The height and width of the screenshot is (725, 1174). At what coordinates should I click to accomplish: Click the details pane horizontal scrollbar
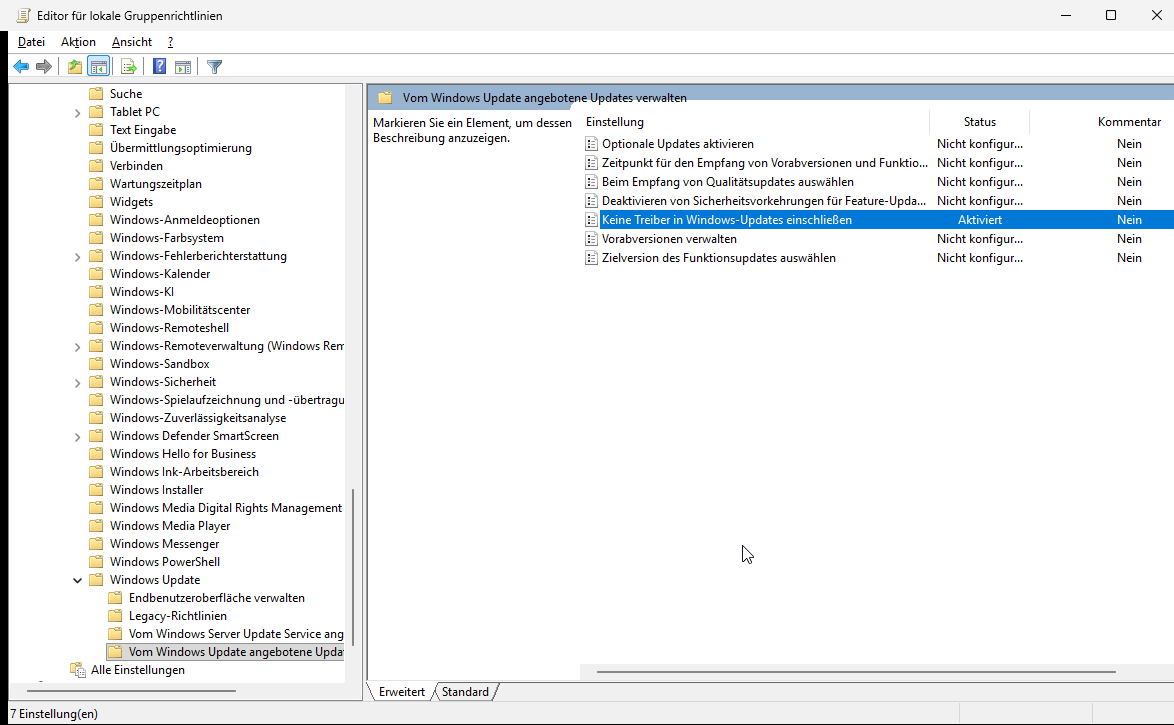856,672
